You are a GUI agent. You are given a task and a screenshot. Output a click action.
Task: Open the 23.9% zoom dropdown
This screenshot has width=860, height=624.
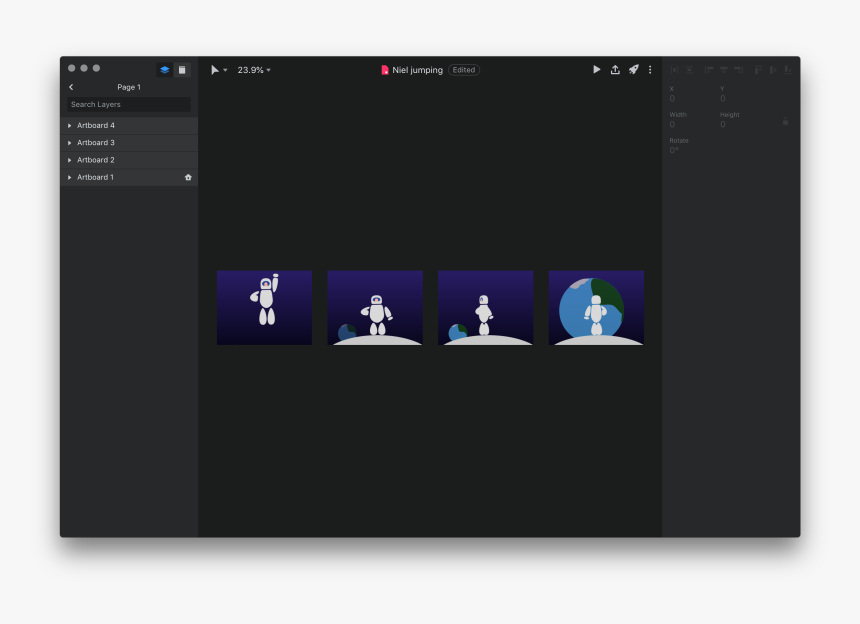coord(254,70)
